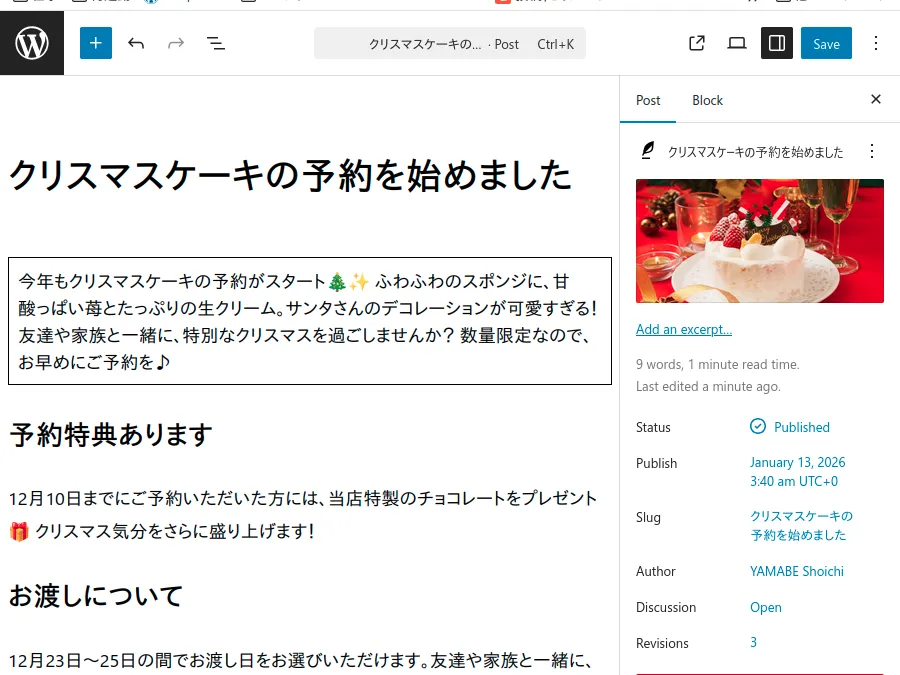Open the Document Overview panel
900x675 pixels.
pyautogui.click(x=216, y=43)
